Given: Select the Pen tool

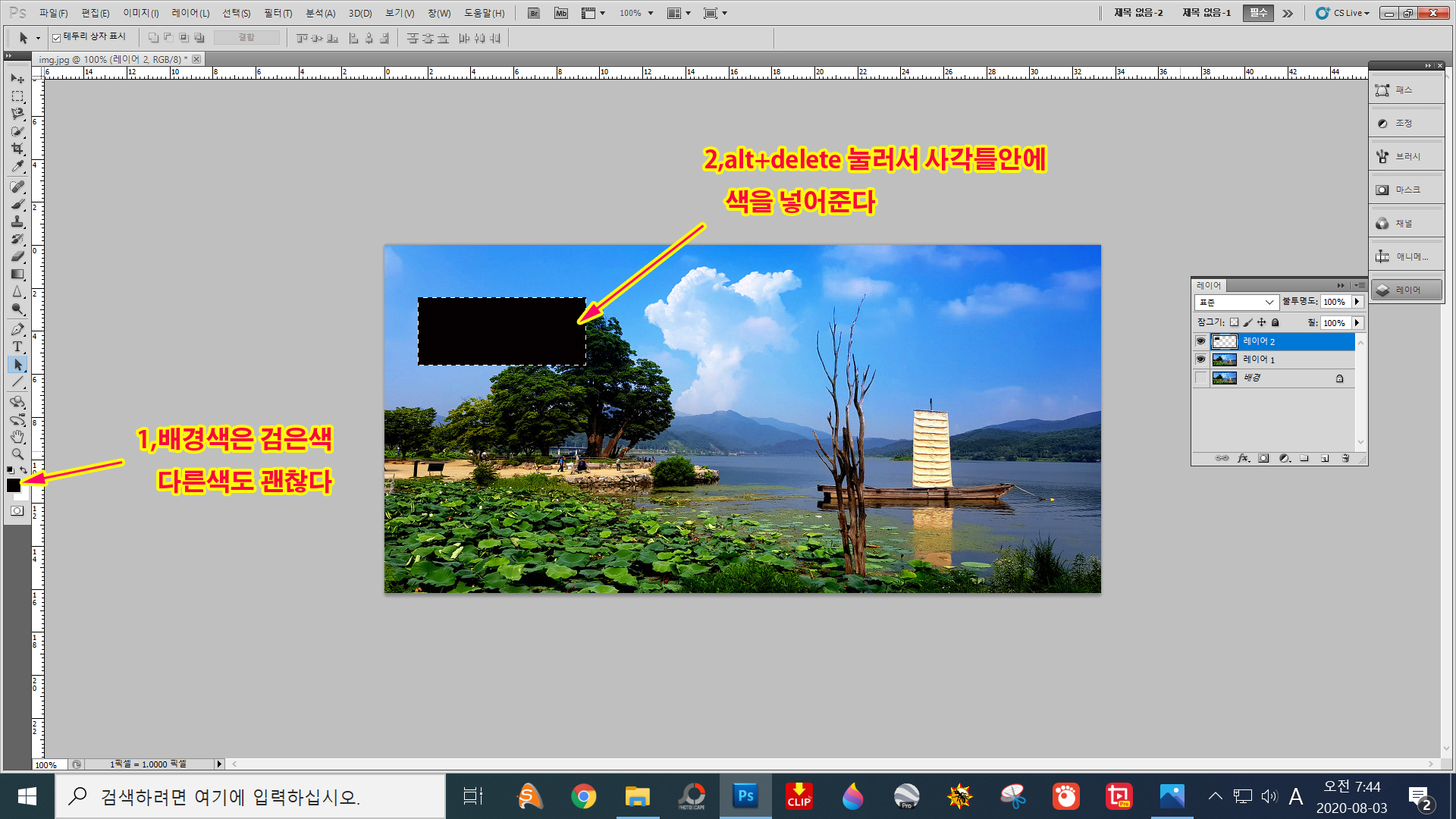Looking at the screenshot, I should click(x=17, y=329).
